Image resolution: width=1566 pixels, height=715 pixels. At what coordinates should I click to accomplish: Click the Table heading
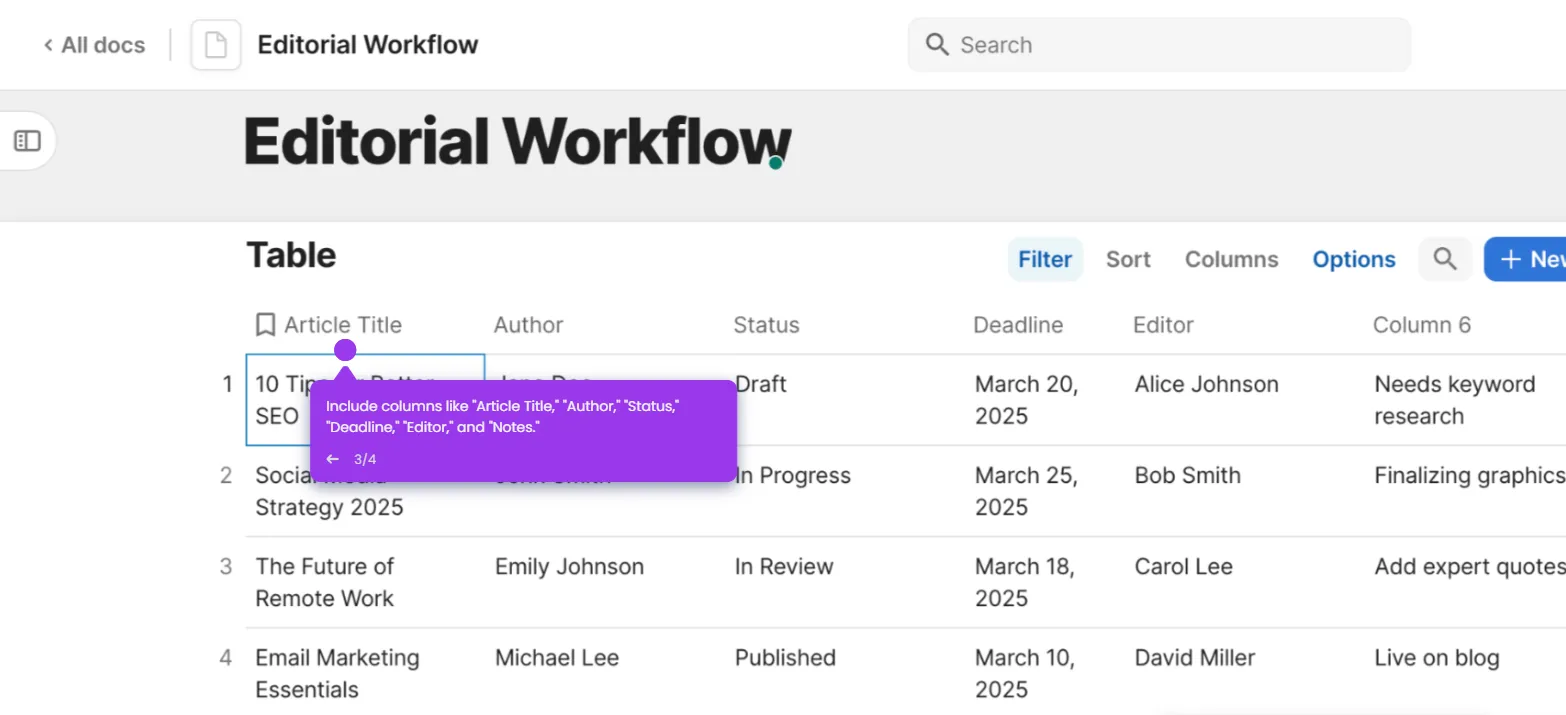click(x=291, y=255)
